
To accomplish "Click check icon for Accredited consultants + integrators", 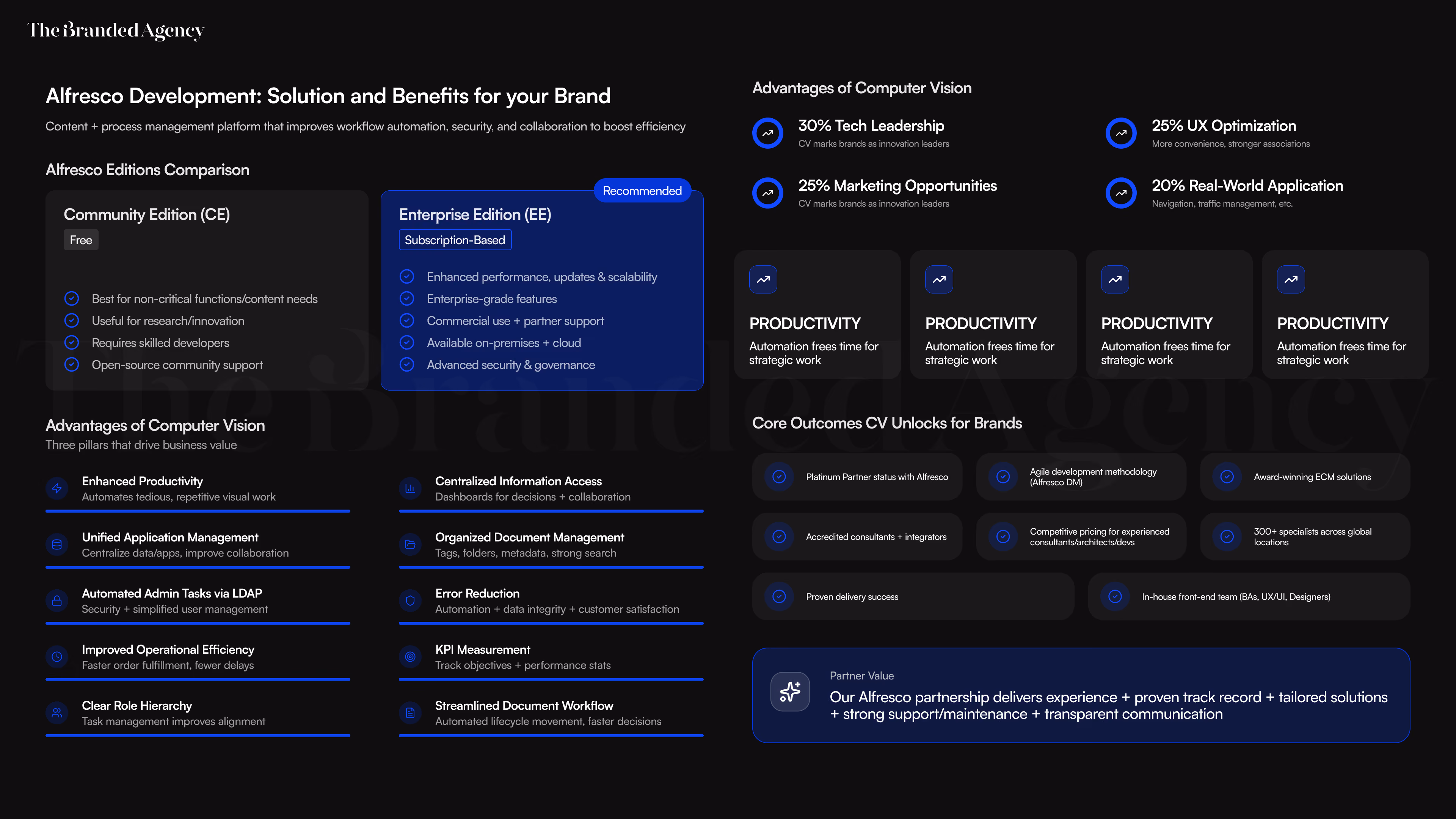I will 779,537.
